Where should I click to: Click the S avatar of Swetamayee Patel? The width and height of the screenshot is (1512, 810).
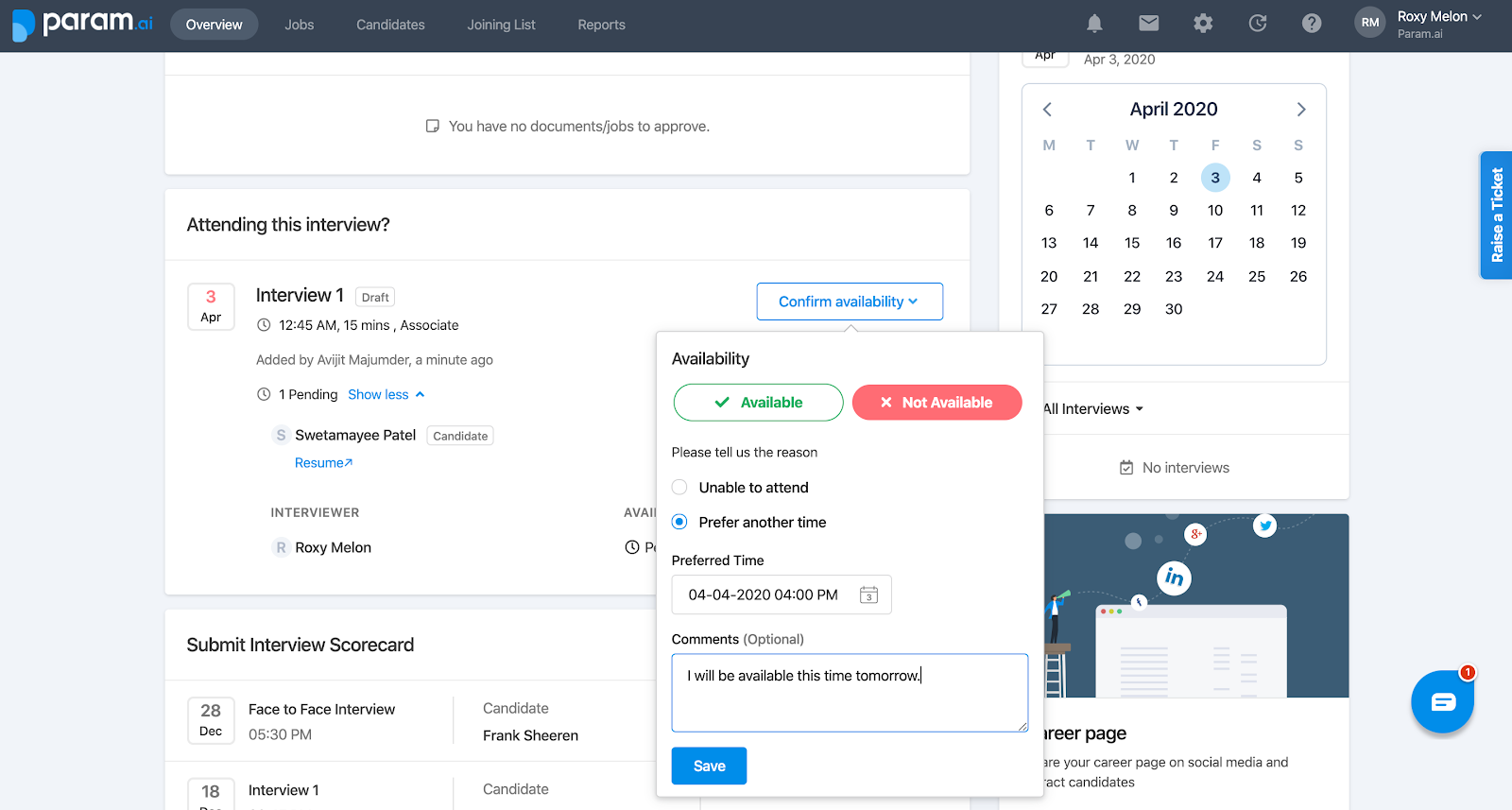point(281,435)
